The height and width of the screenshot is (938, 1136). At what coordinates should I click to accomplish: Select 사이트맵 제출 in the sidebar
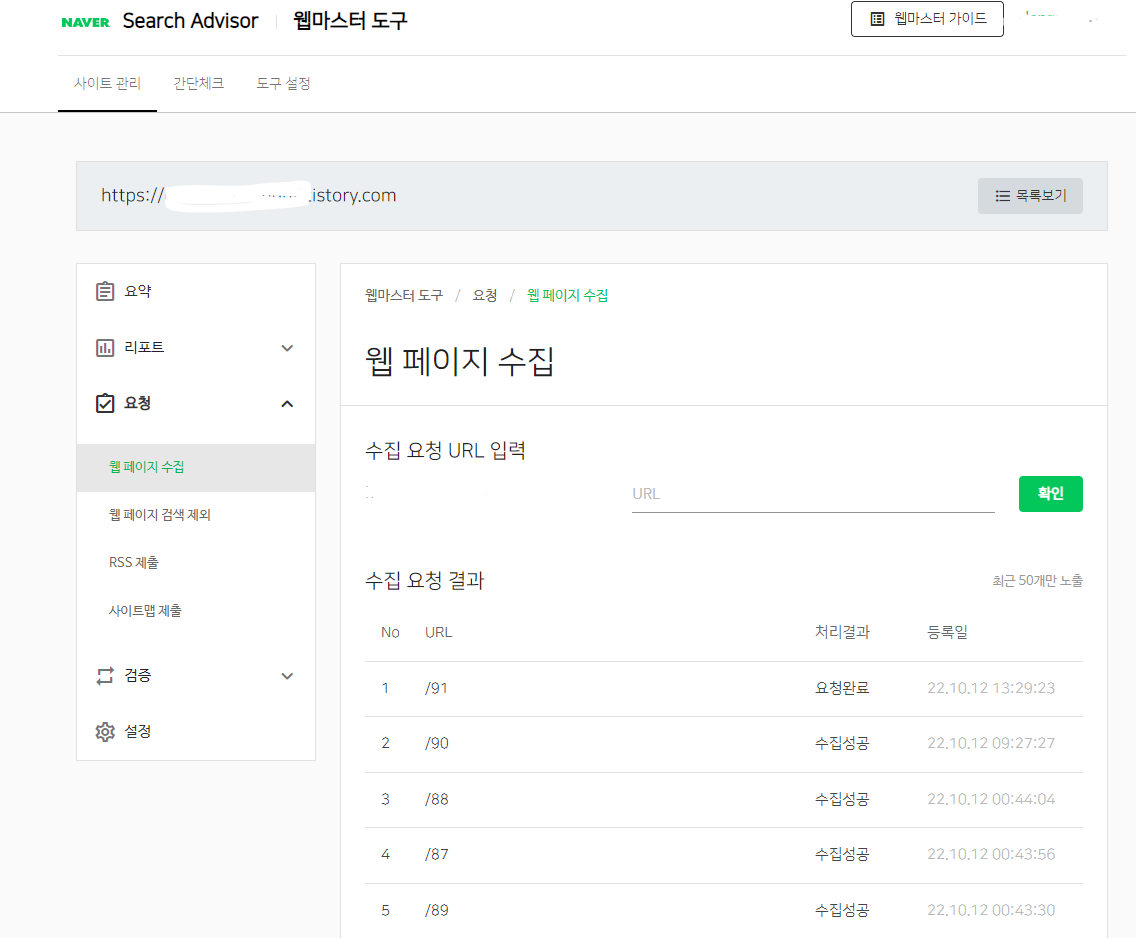tap(147, 608)
